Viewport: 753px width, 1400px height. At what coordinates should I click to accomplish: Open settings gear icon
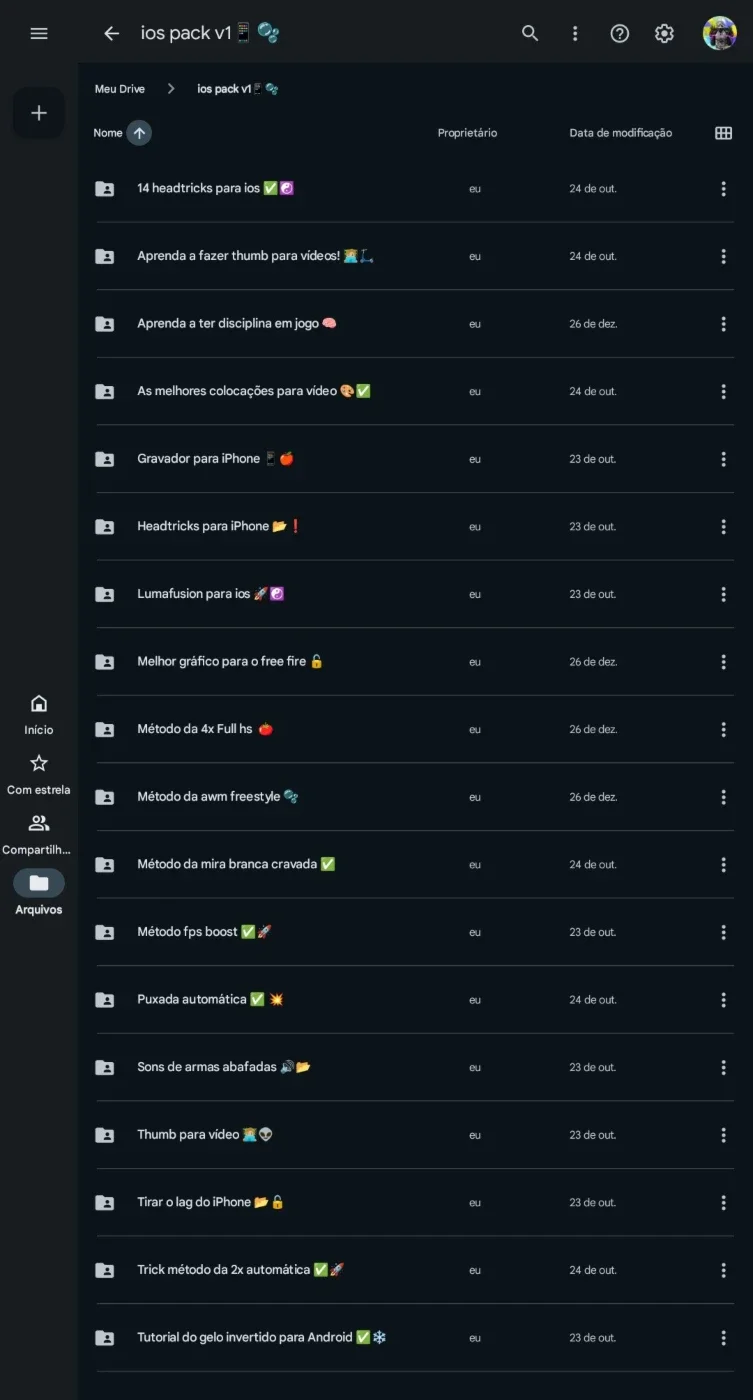[664, 33]
